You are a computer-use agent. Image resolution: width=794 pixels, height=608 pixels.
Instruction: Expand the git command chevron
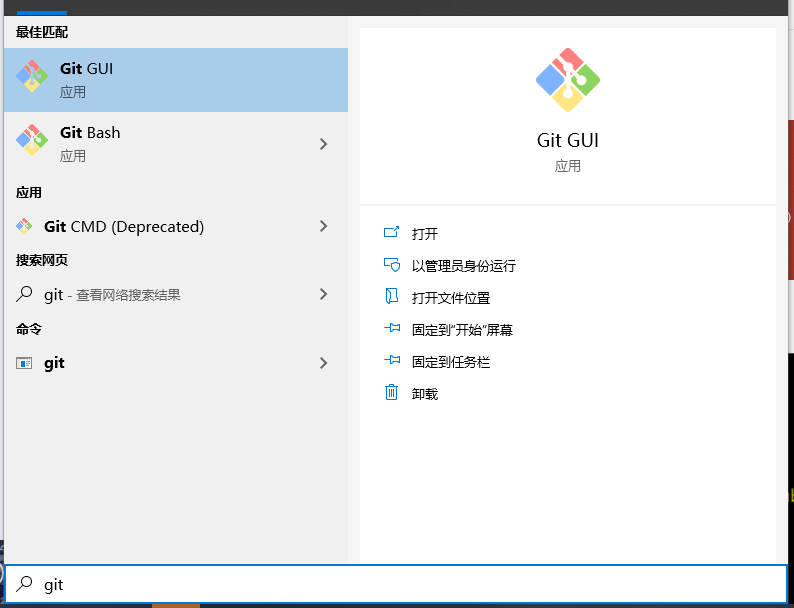click(x=324, y=363)
